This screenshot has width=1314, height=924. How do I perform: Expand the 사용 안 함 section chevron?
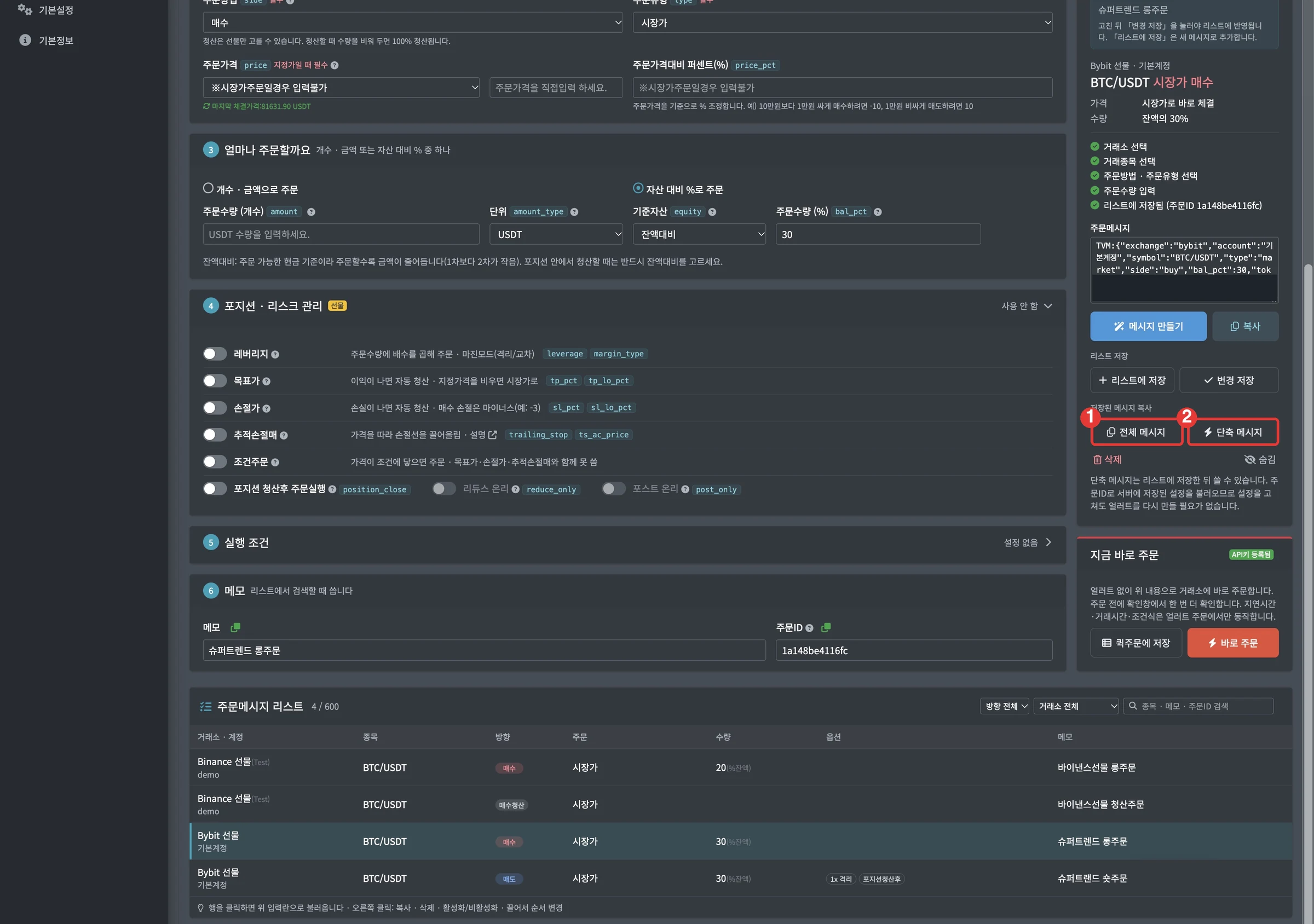[1048, 307]
